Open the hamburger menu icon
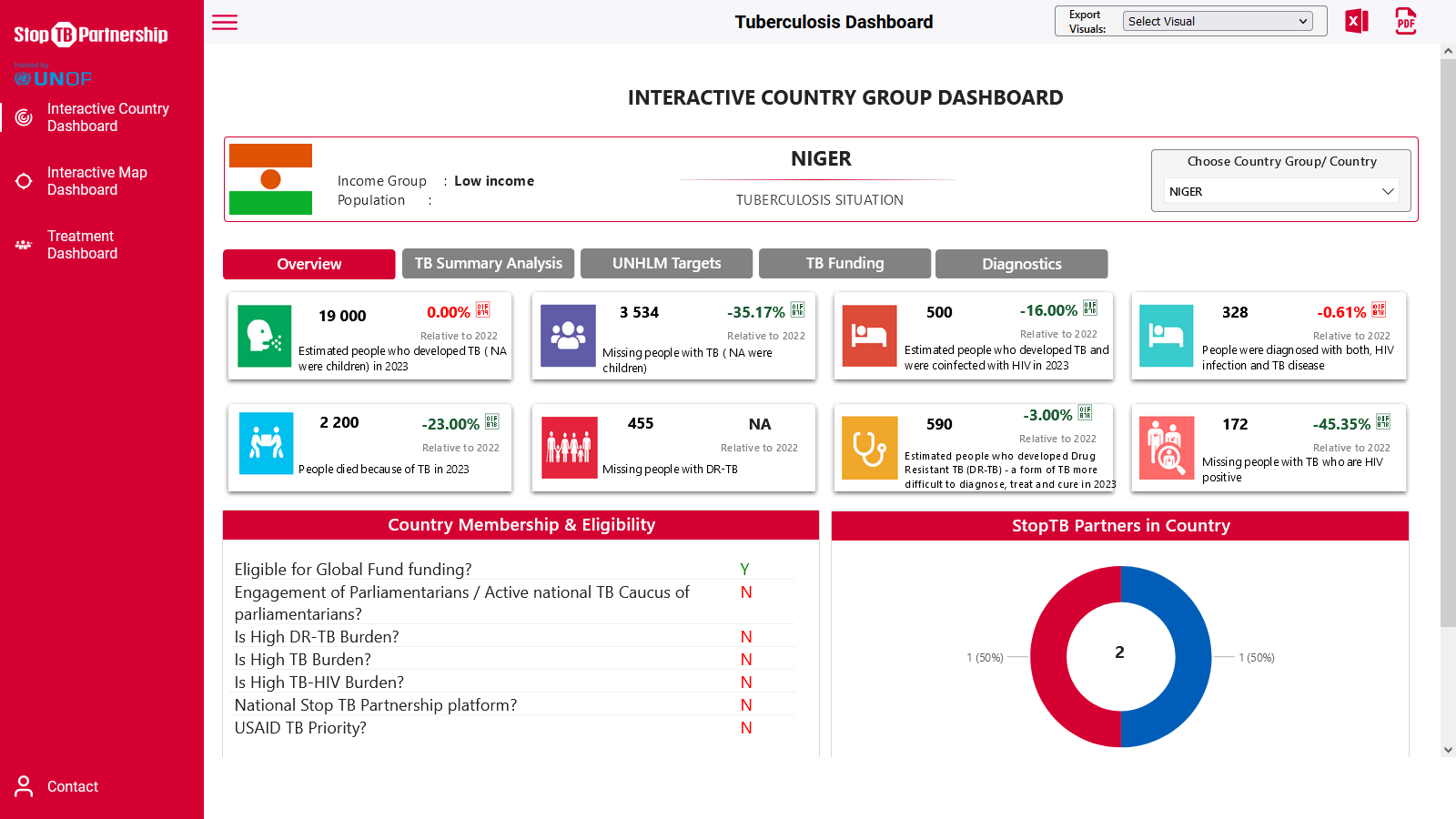The width and height of the screenshot is (1456, 819). point(225,23)
